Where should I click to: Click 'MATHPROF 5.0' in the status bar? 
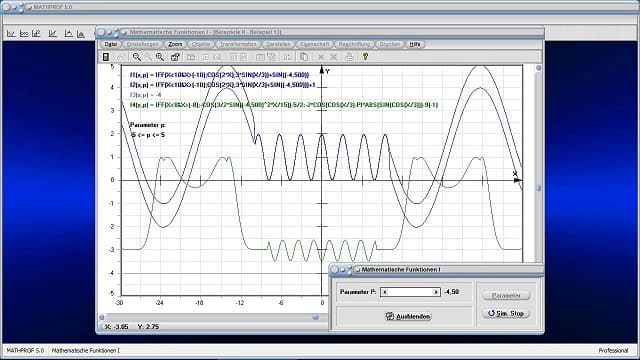pyautogui.click(x=25, y=351)
